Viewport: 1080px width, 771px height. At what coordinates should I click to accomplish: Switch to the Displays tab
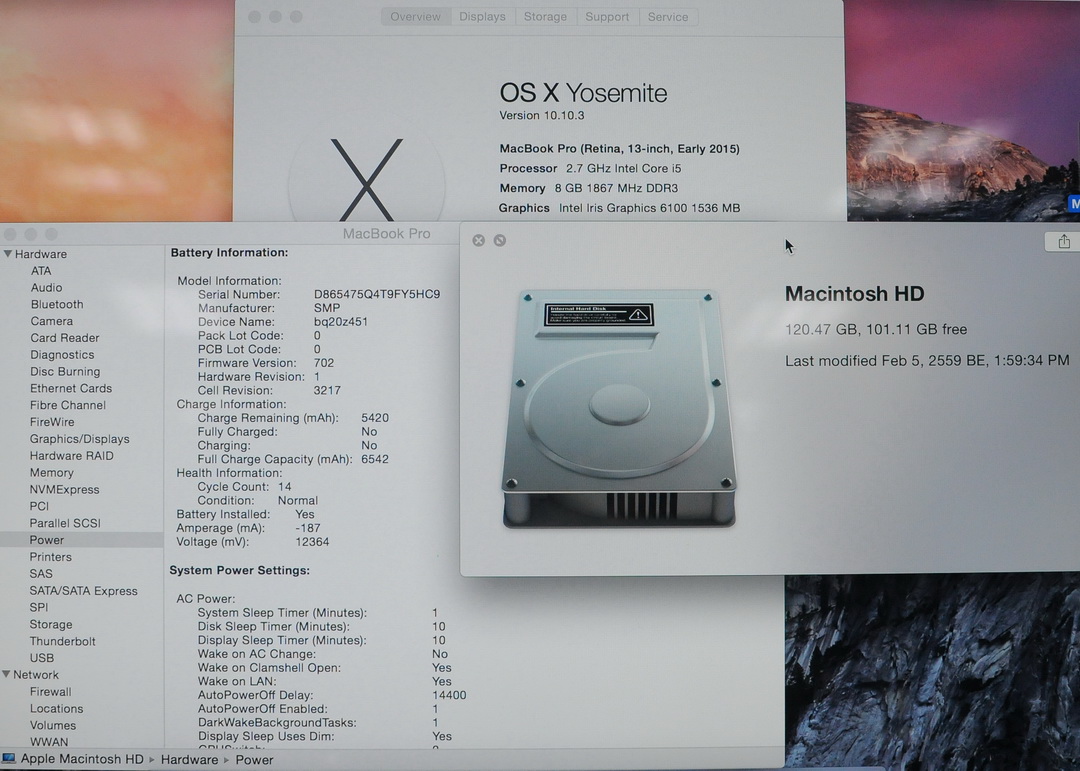[482, 17]
